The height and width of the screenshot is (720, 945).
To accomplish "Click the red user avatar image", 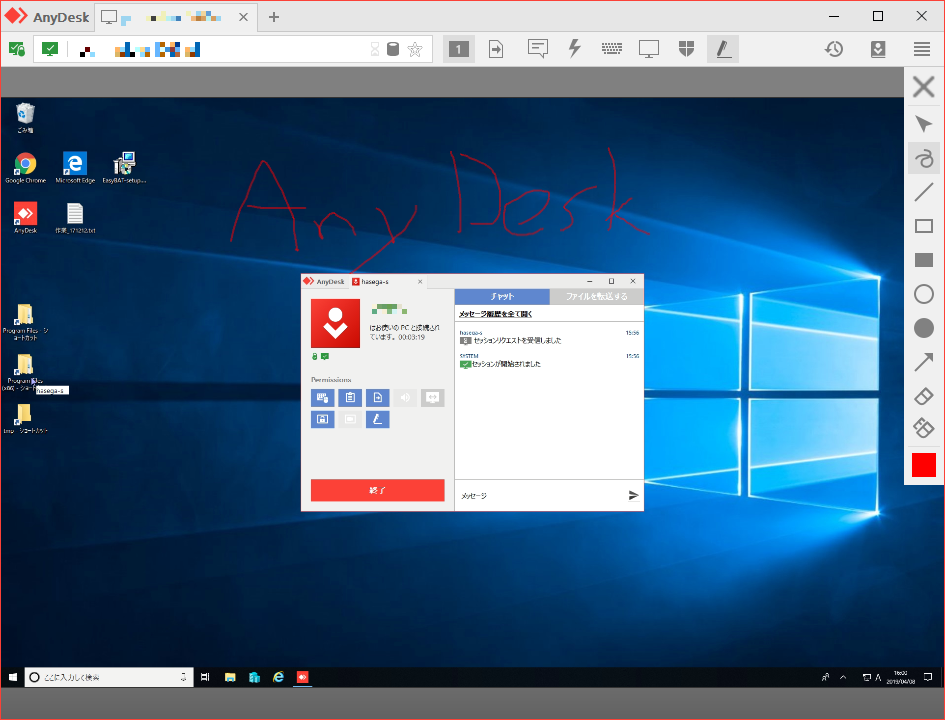I will point(336,324).
